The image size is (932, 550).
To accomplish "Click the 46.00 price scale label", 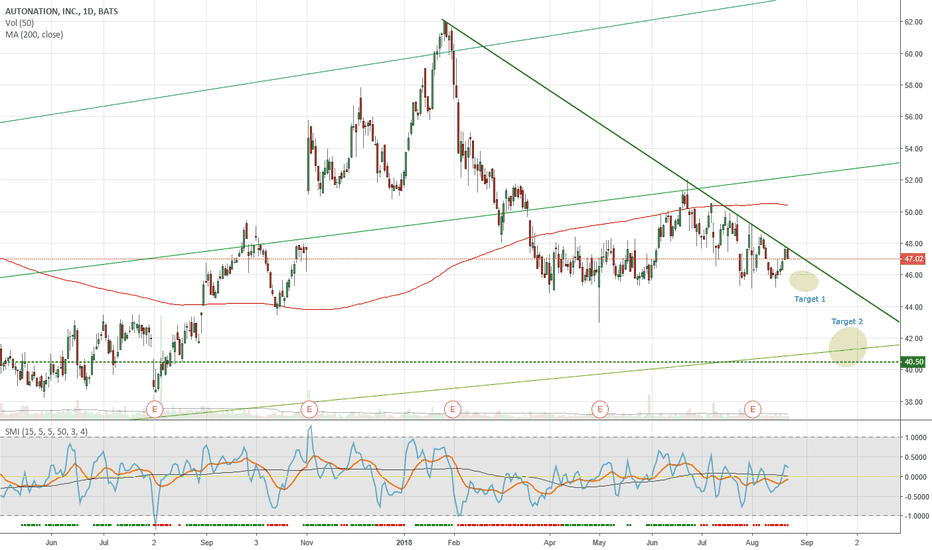I will [x=914, y=275].
